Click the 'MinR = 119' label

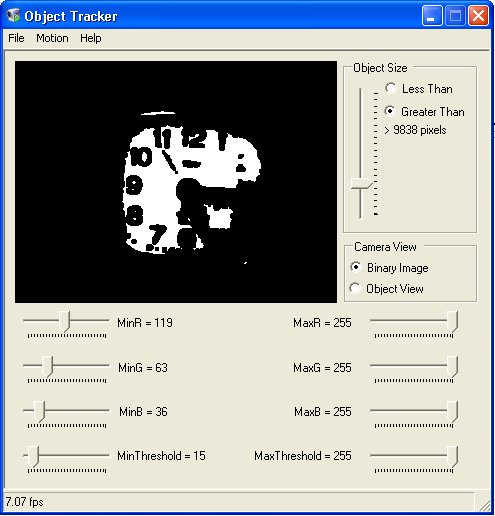[x=145, y=323]
